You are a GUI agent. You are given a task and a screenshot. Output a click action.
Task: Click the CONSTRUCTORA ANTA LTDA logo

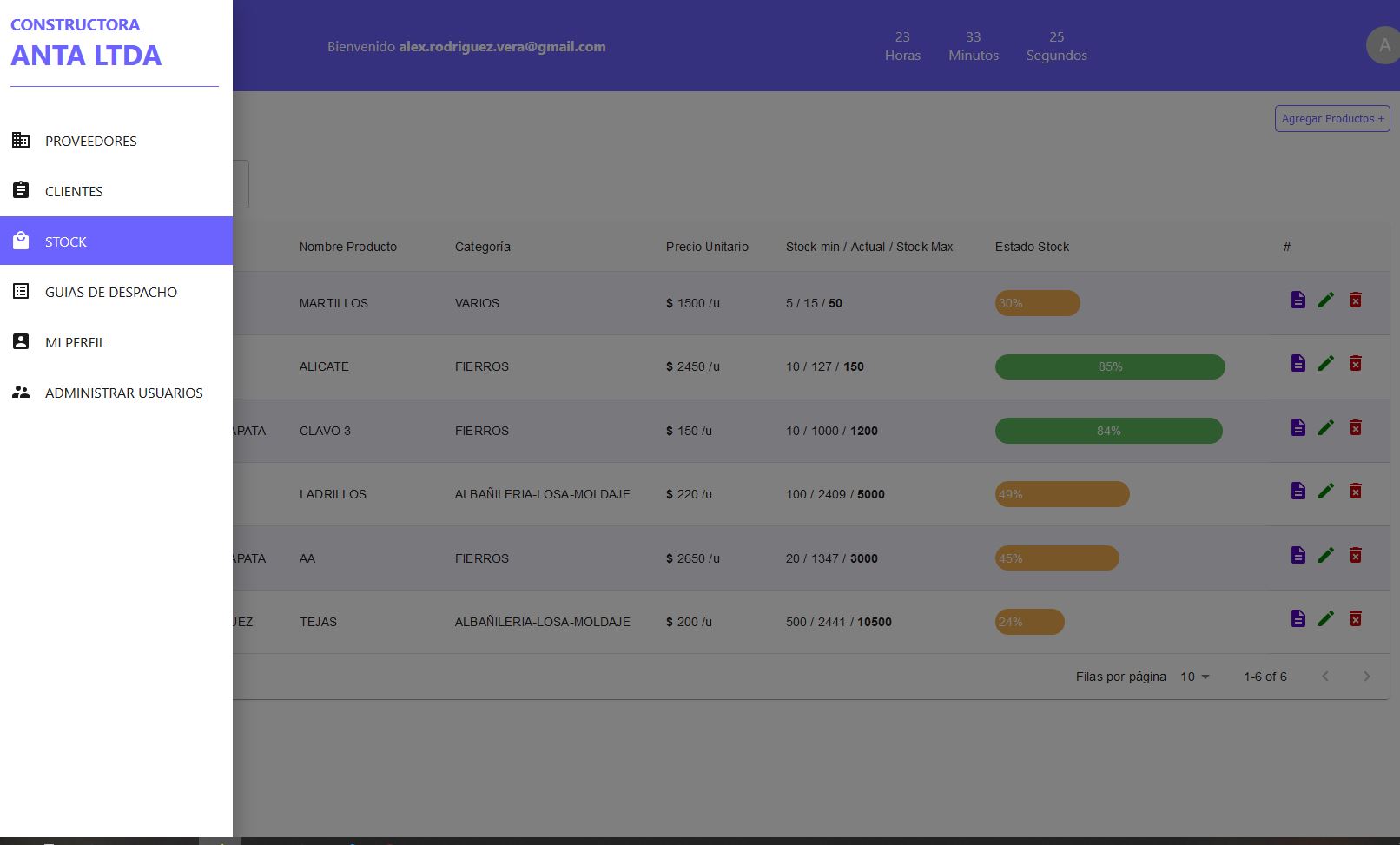tap(86, 43)
